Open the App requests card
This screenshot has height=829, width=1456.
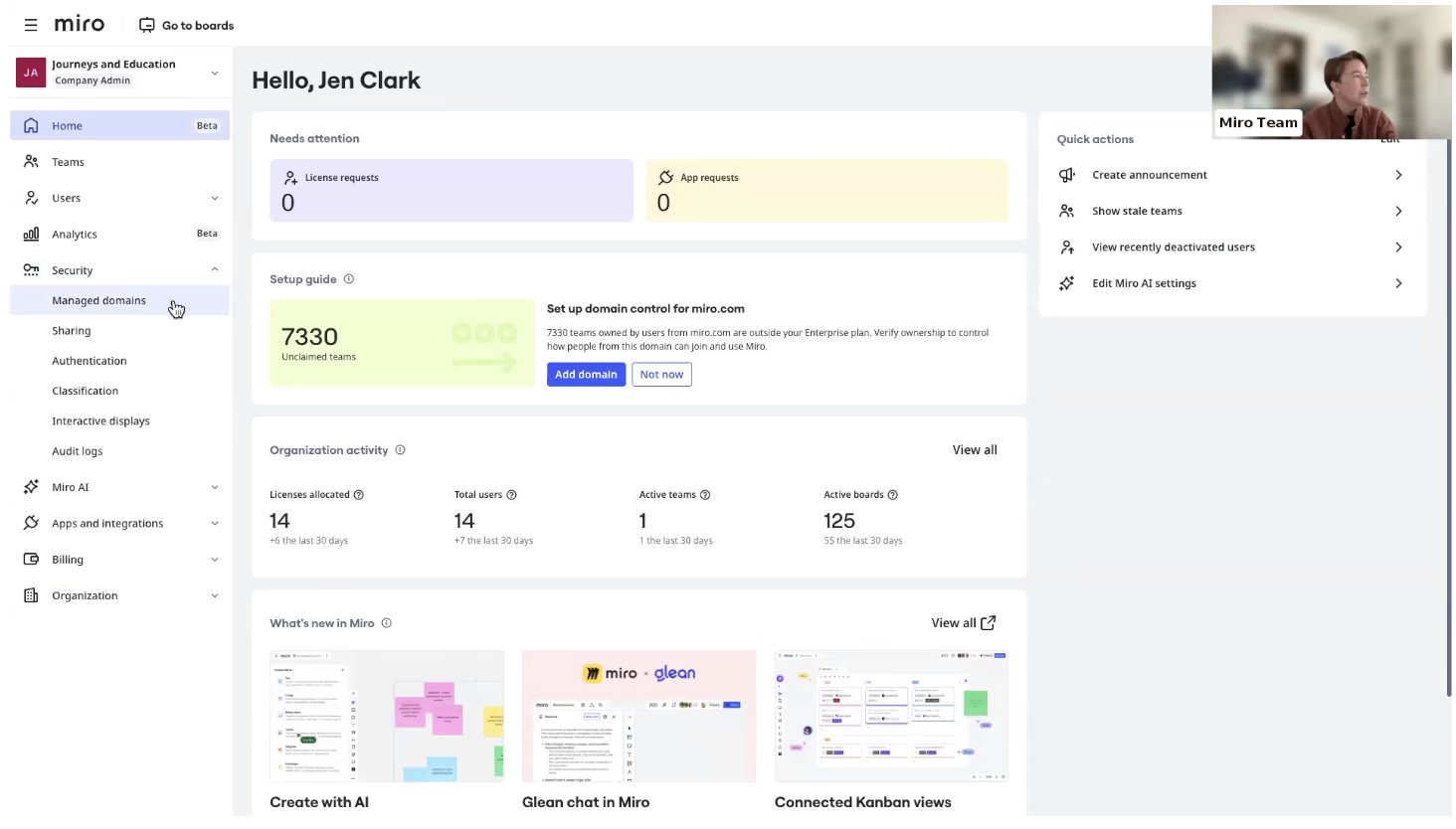point(826,191)
